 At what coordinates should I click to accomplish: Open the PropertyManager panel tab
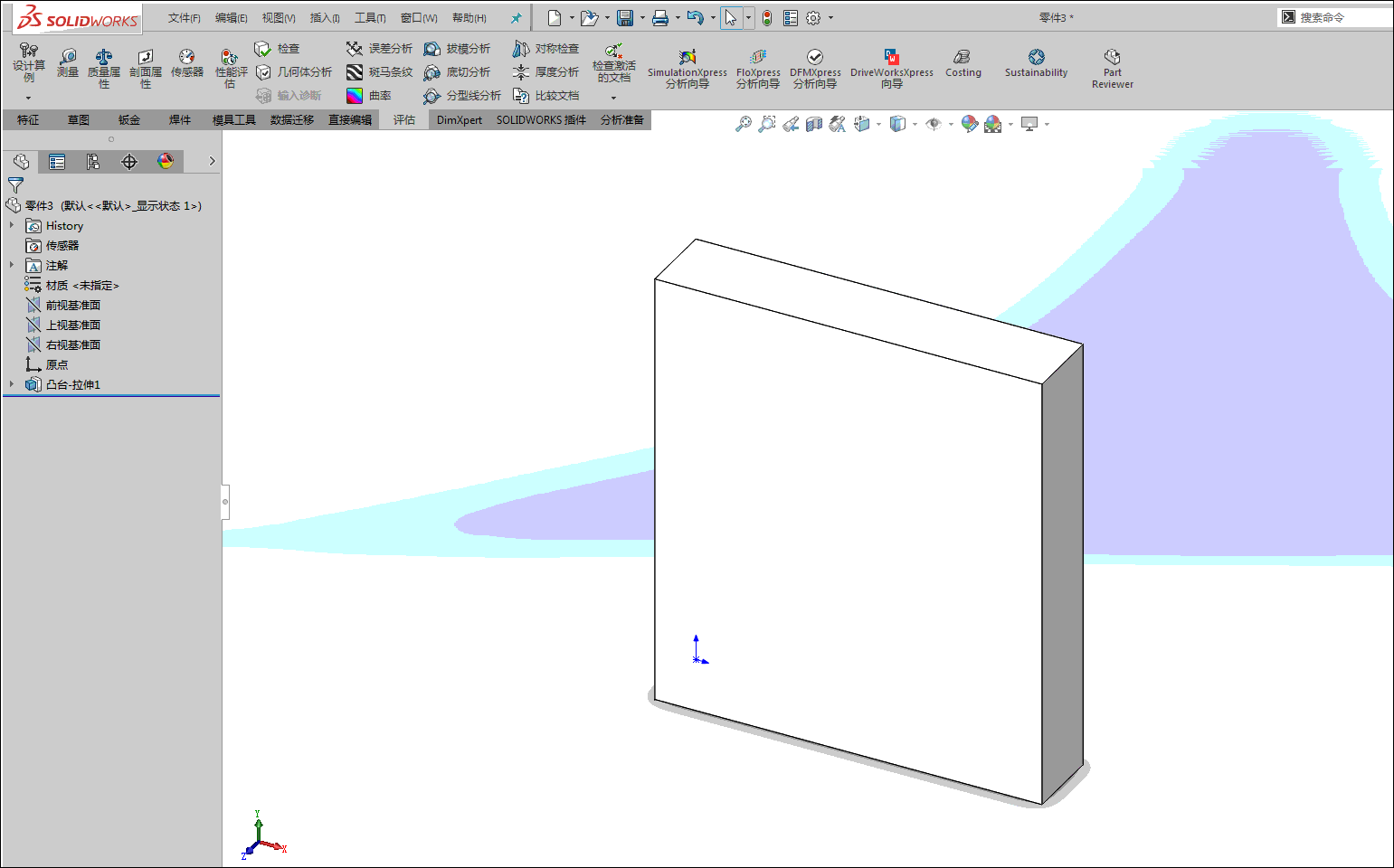(57, 162)
